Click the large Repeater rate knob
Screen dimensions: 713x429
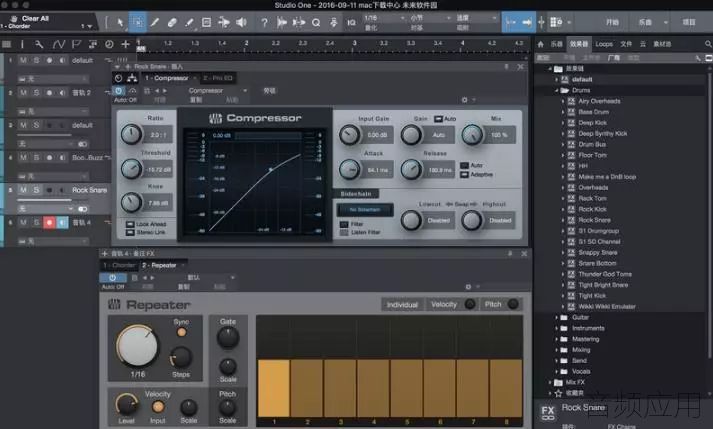(x=137, y=346)
